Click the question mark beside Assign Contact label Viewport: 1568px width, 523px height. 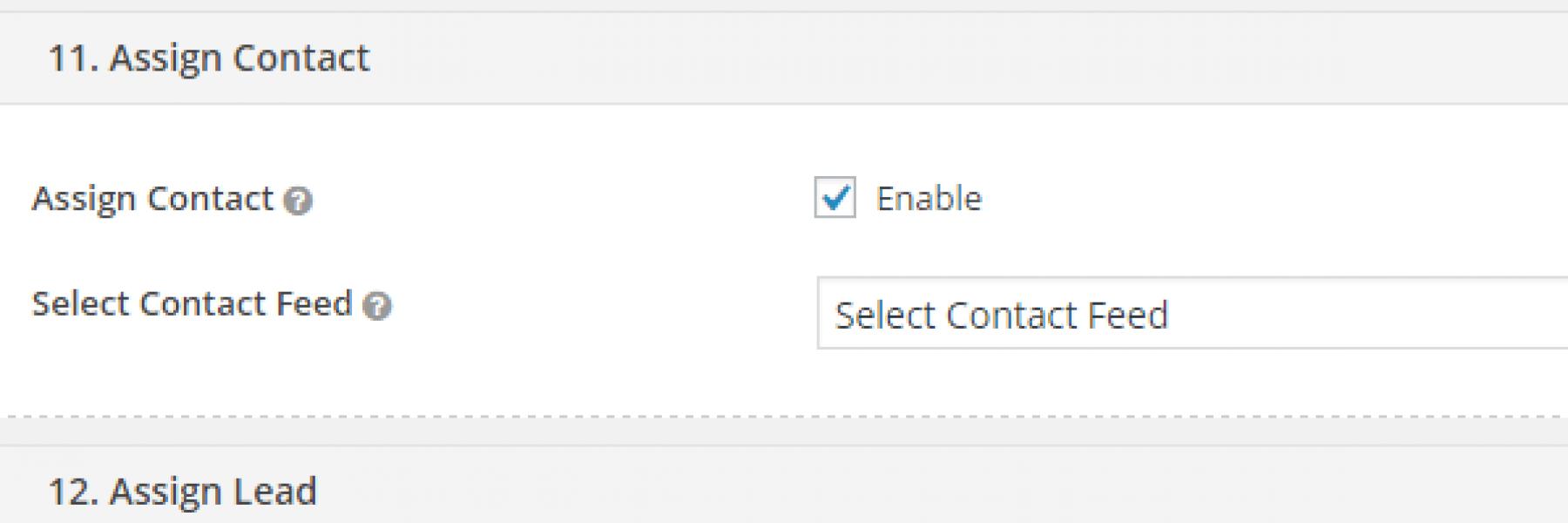pos(297,201)
